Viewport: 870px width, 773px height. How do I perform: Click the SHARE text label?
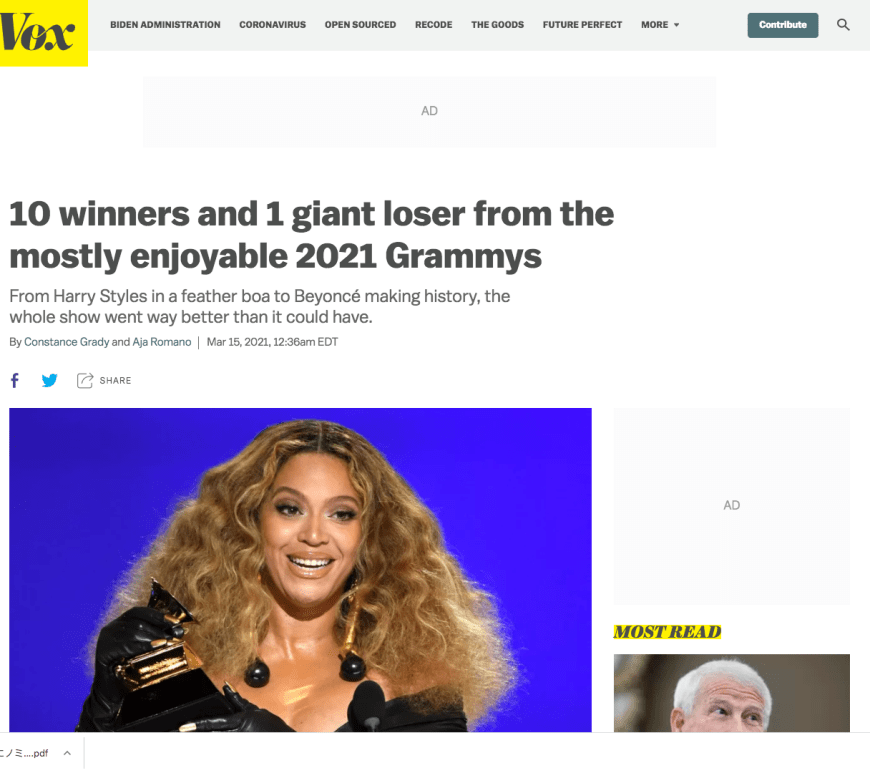[115, 381]
